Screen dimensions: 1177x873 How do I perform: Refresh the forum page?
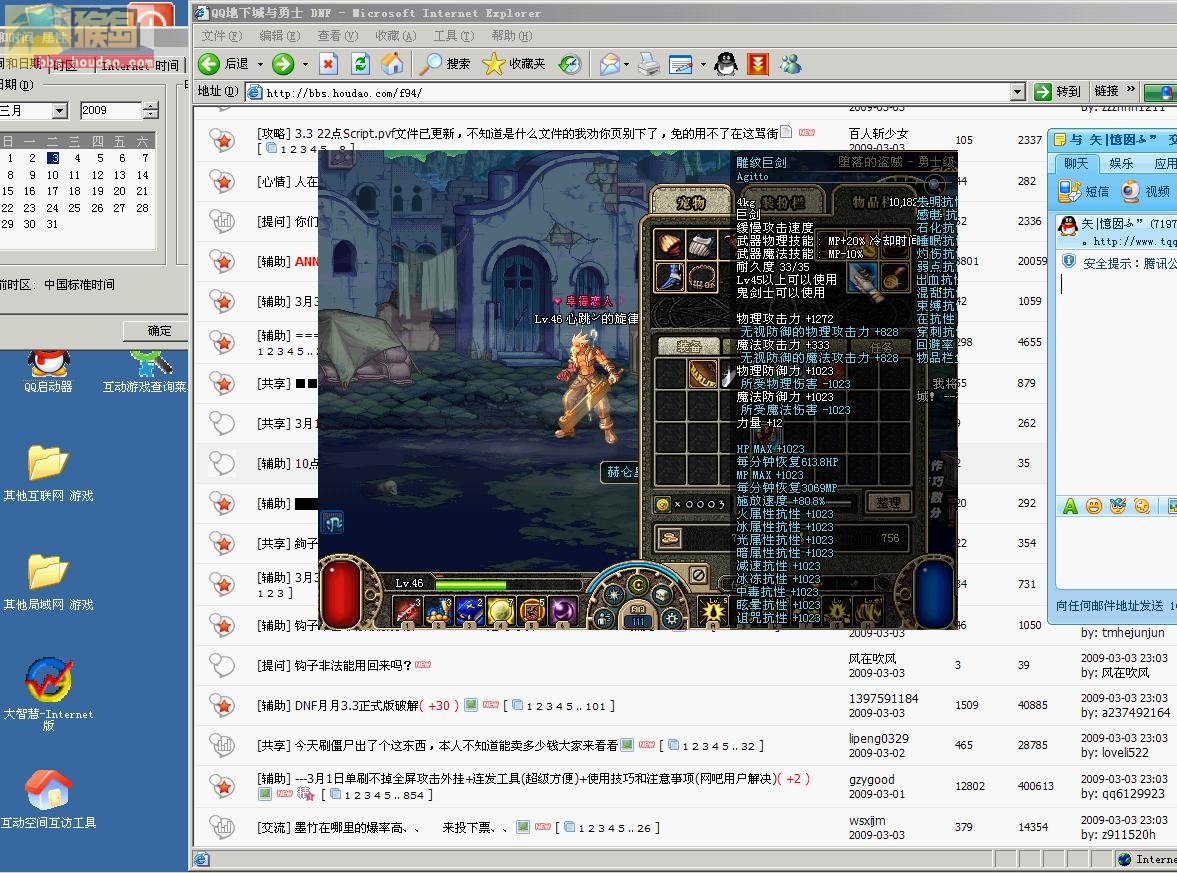[361, 65]
